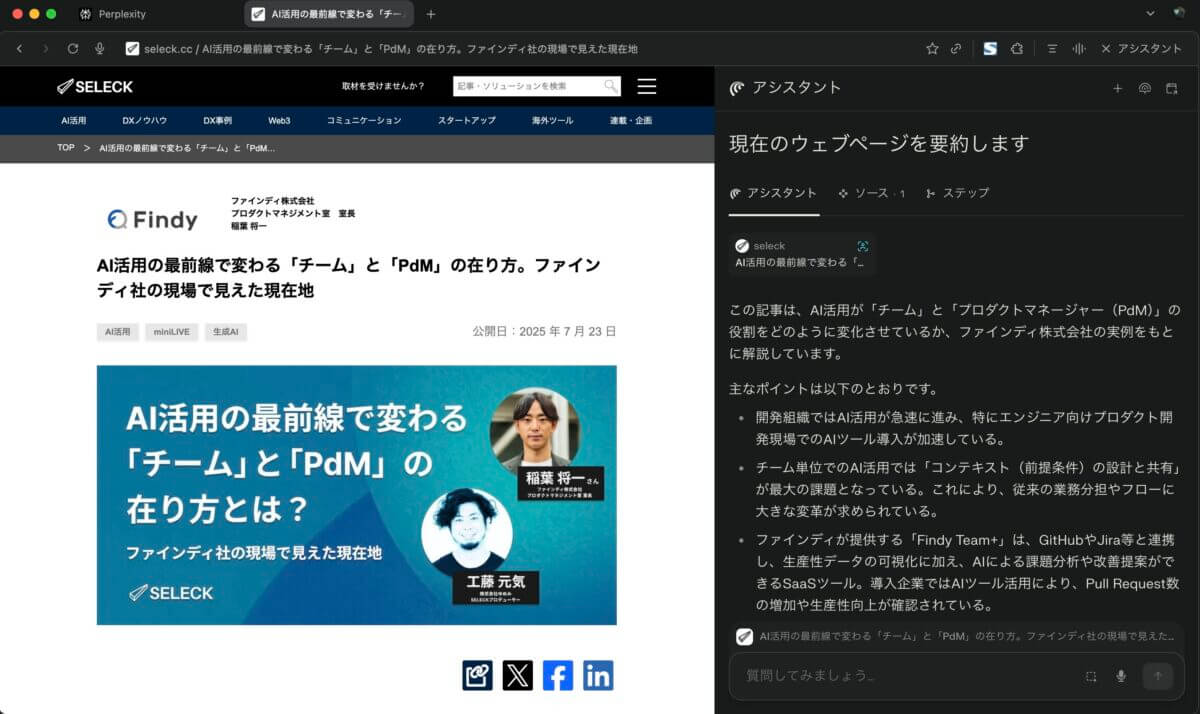Expand the tab list chevron at the top right
Screen dimensions: 1200x714
1151,13
